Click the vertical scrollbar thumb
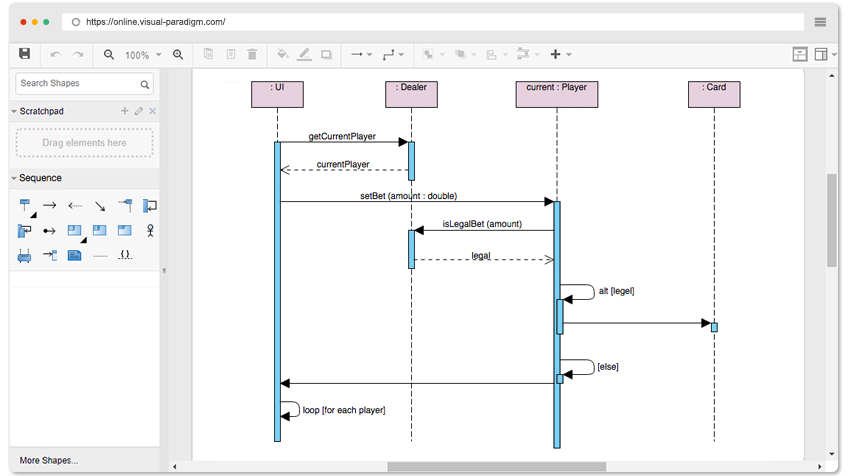This screenshot has height=476, width=848. pos(832,220)
